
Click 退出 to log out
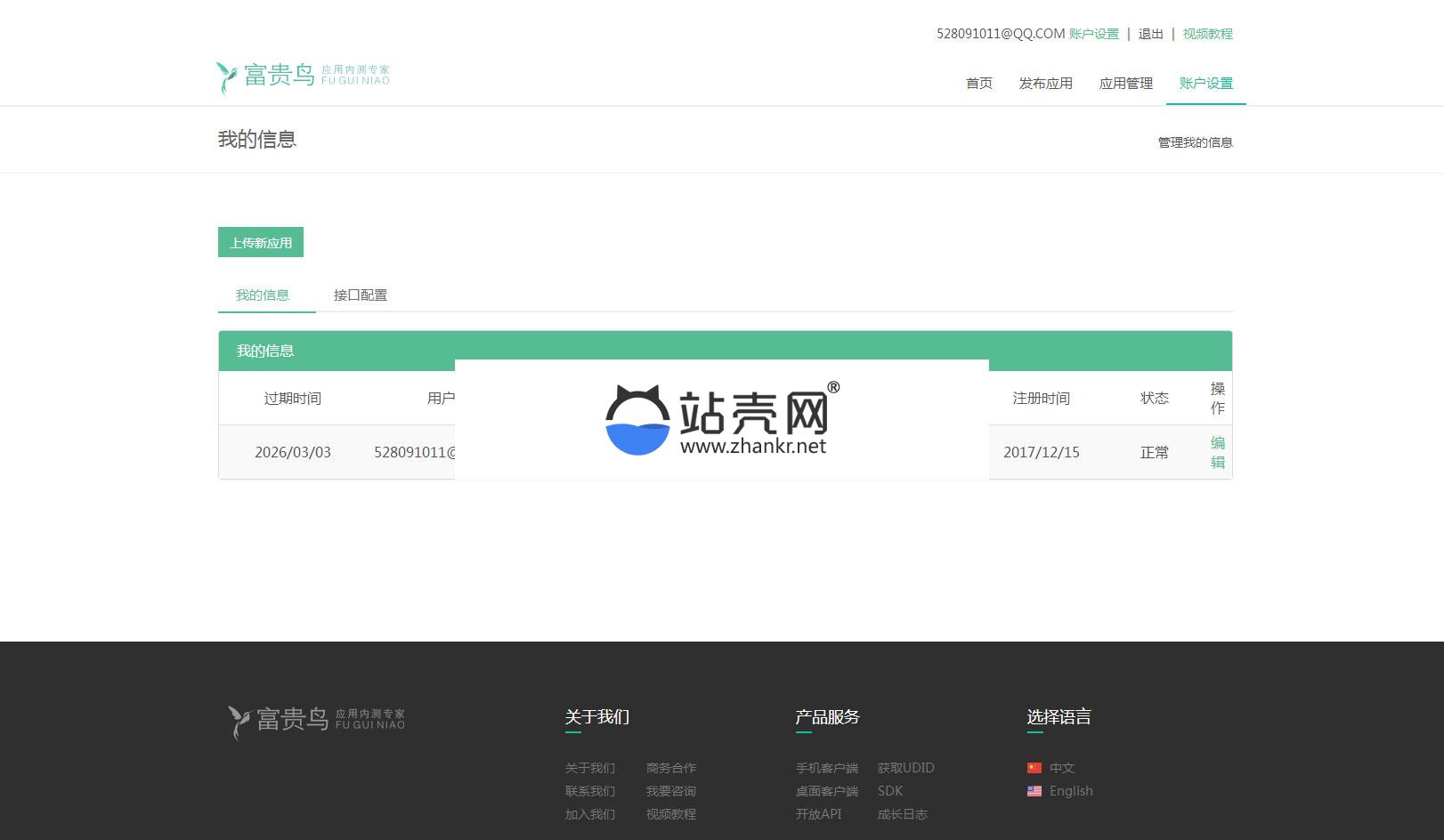click(x=1150, y=34)
